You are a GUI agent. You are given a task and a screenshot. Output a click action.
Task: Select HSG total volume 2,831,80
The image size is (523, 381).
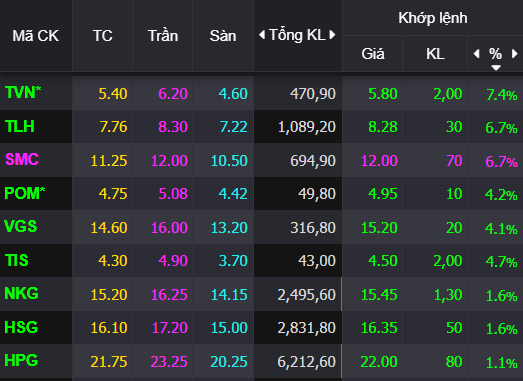(307, 328)
